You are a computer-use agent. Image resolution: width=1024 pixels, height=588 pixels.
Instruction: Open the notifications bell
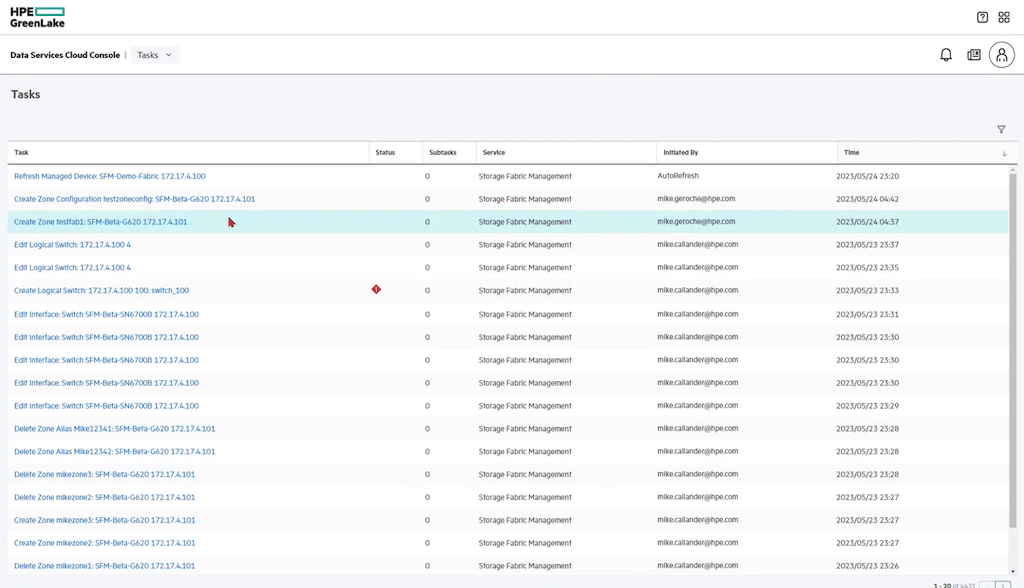pyautogui.click(x=946, y=55)
